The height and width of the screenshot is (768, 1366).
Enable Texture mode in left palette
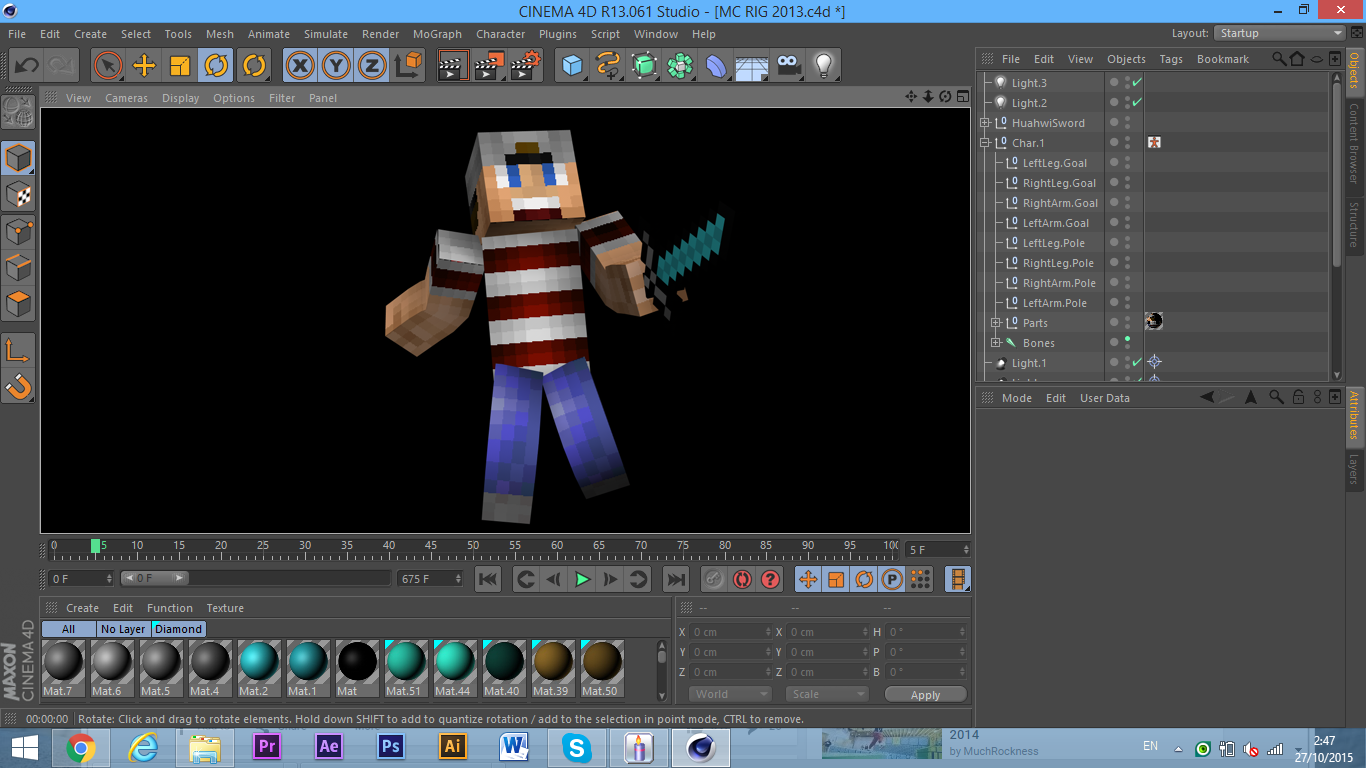click(18, 194)
